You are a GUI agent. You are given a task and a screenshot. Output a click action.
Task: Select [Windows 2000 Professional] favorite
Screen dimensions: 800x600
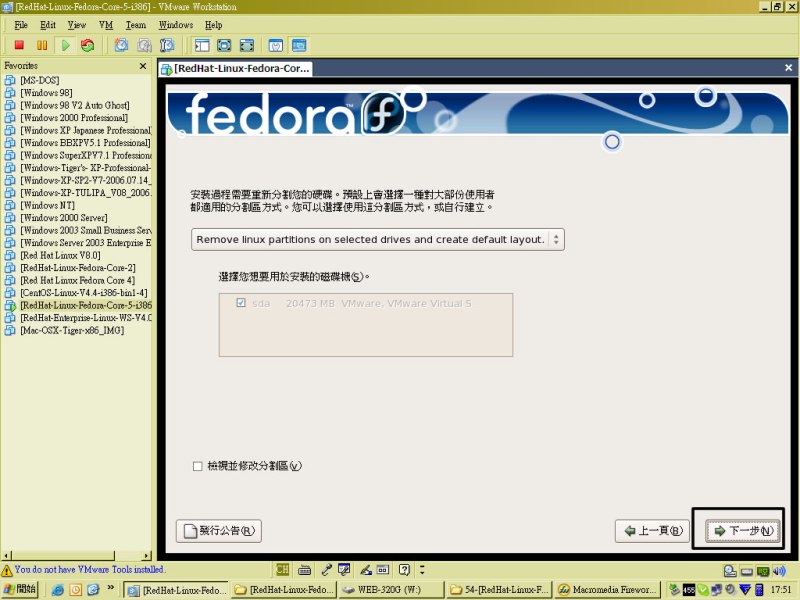pos(74,118)
